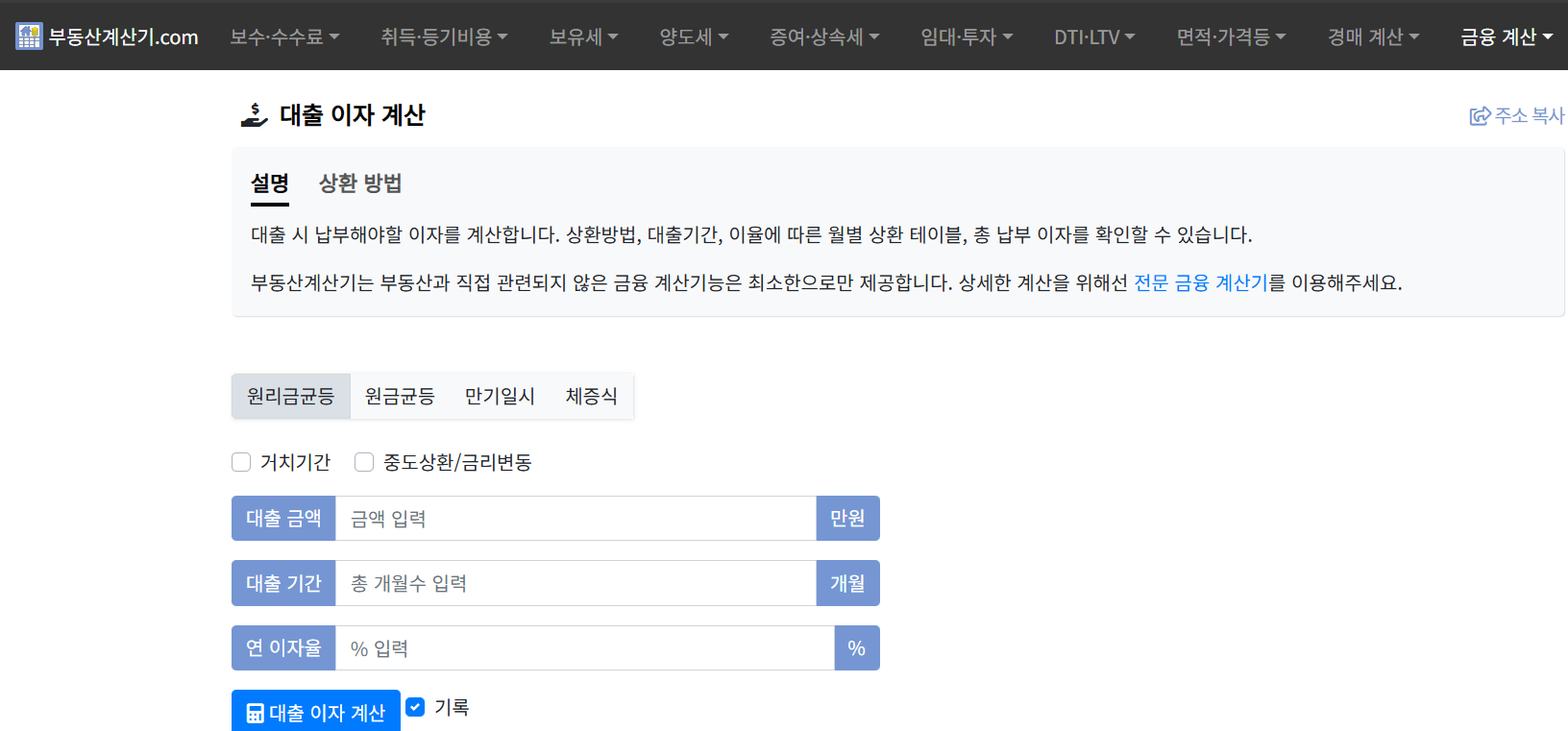
Task: Open the 금융 계산 dropdown menu
Action: (x=1505, y=37)
